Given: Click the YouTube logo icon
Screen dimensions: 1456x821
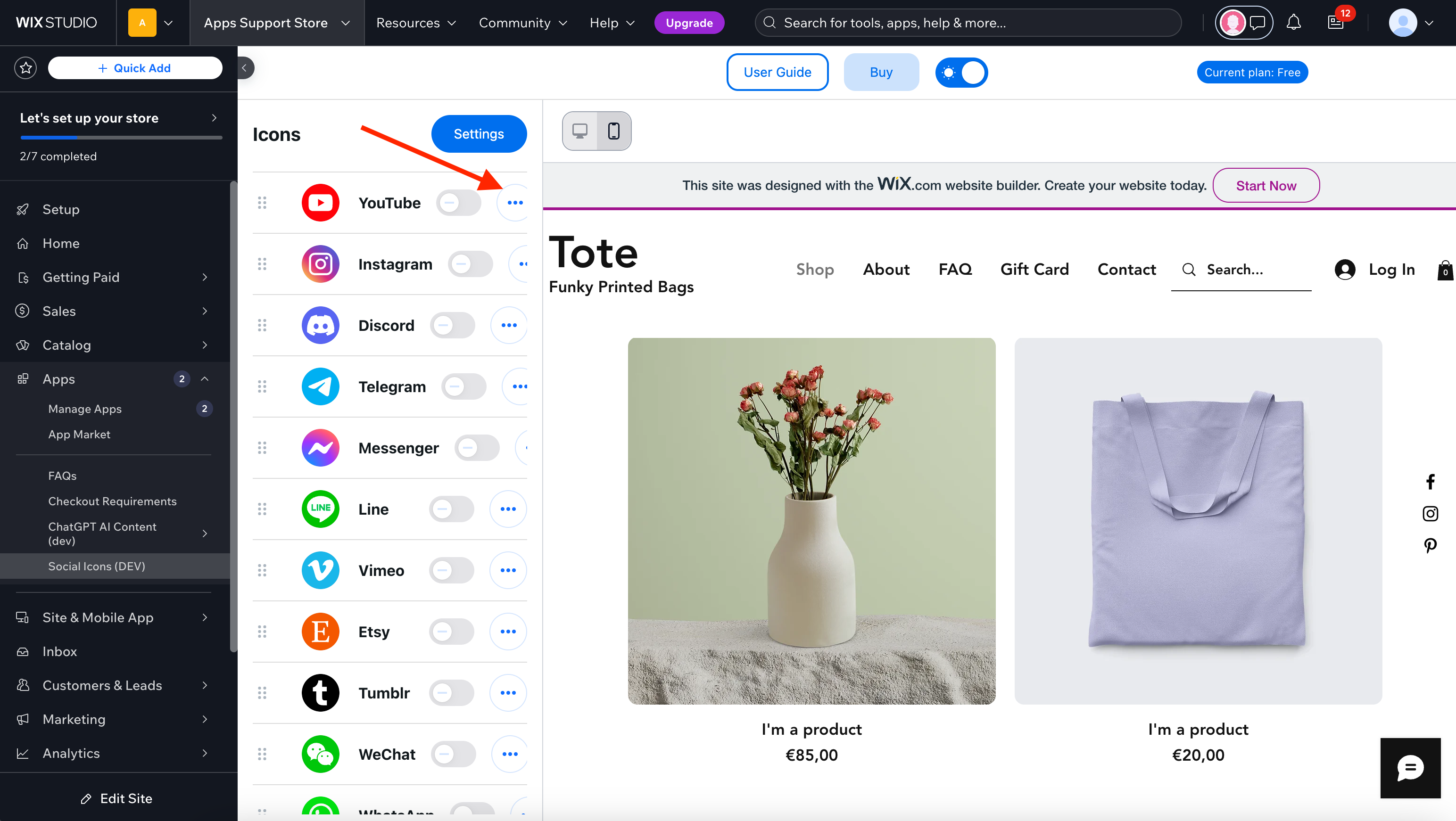Looking at the screenshot, I should pyautogui.click(x=321, y=203).
